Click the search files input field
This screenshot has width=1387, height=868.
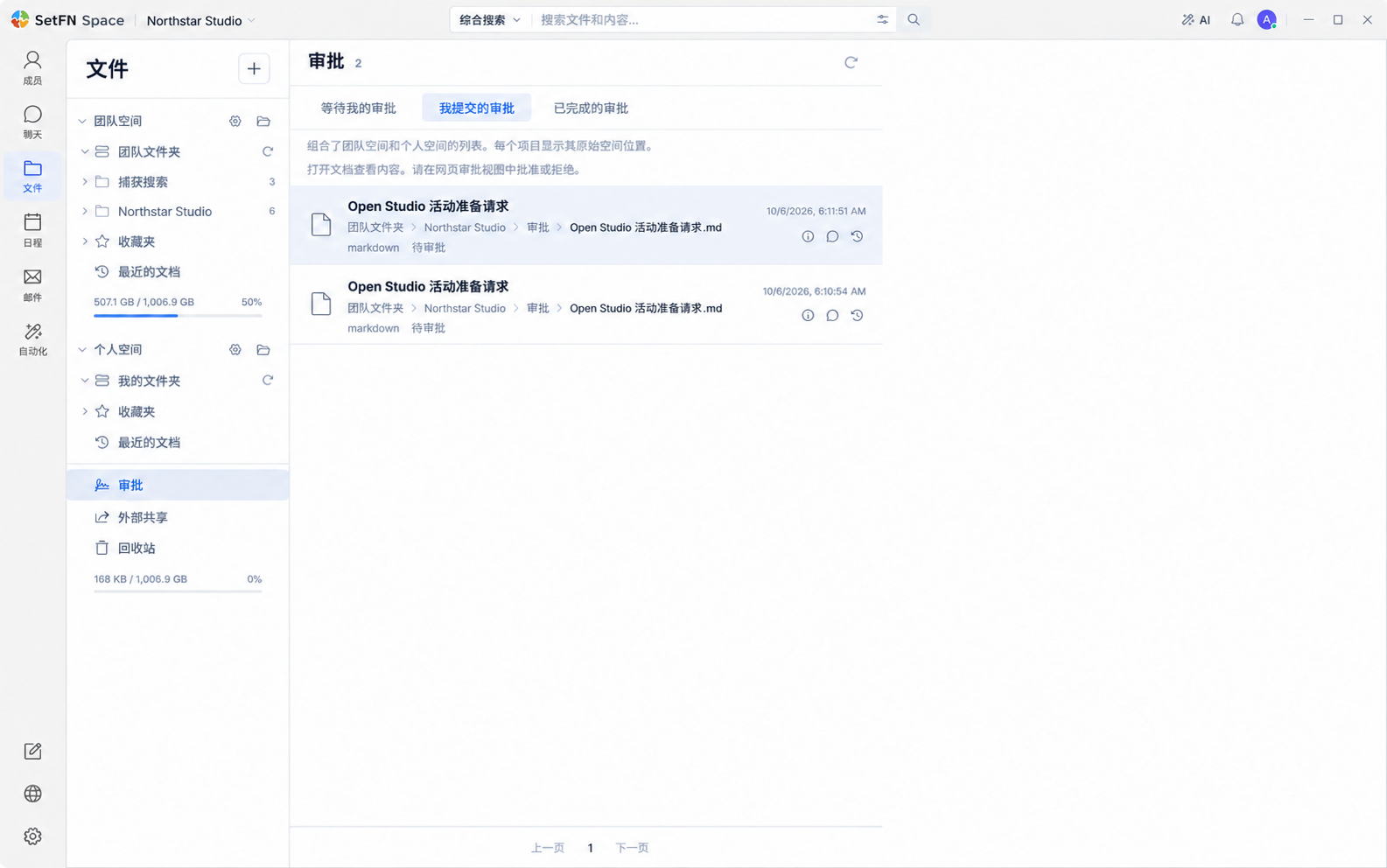pos(703,19)
